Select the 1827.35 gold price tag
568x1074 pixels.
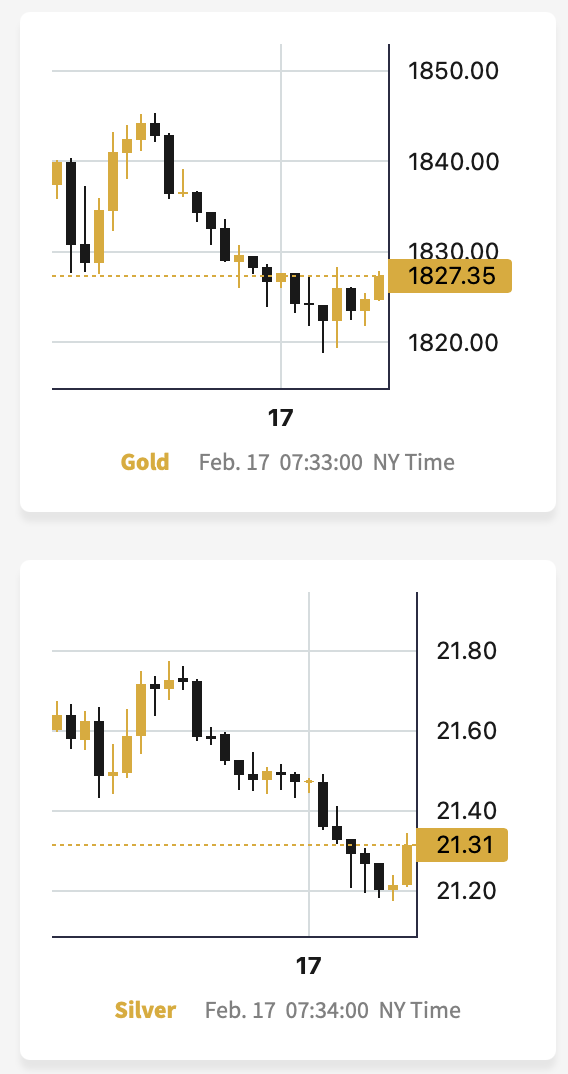[450, 276]
